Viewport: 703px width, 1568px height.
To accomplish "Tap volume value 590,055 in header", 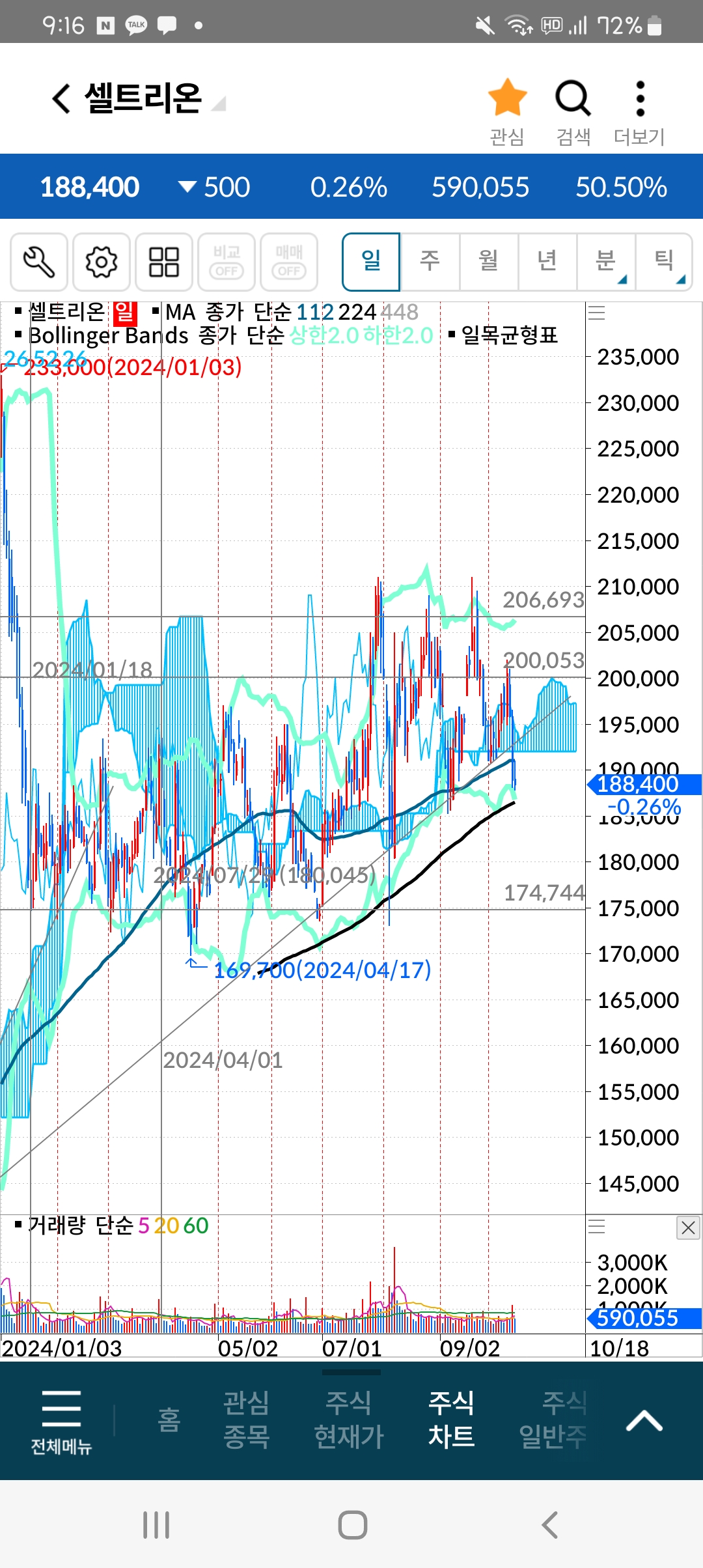I will (x=480, y=188).
